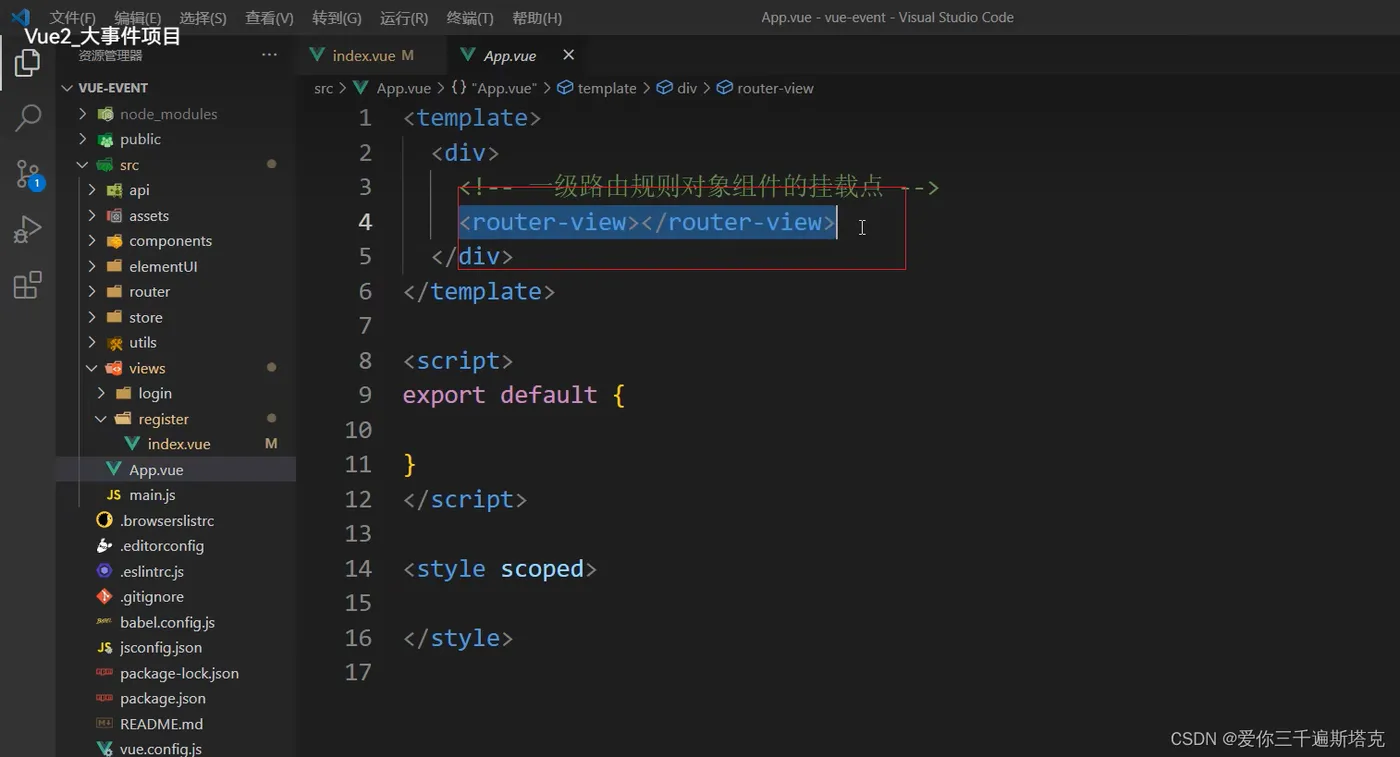This screenshot has width=1400, height=757.
Task: Click the template breadcrumb segment
Action: pyautogui.click(x=597, y=88)
